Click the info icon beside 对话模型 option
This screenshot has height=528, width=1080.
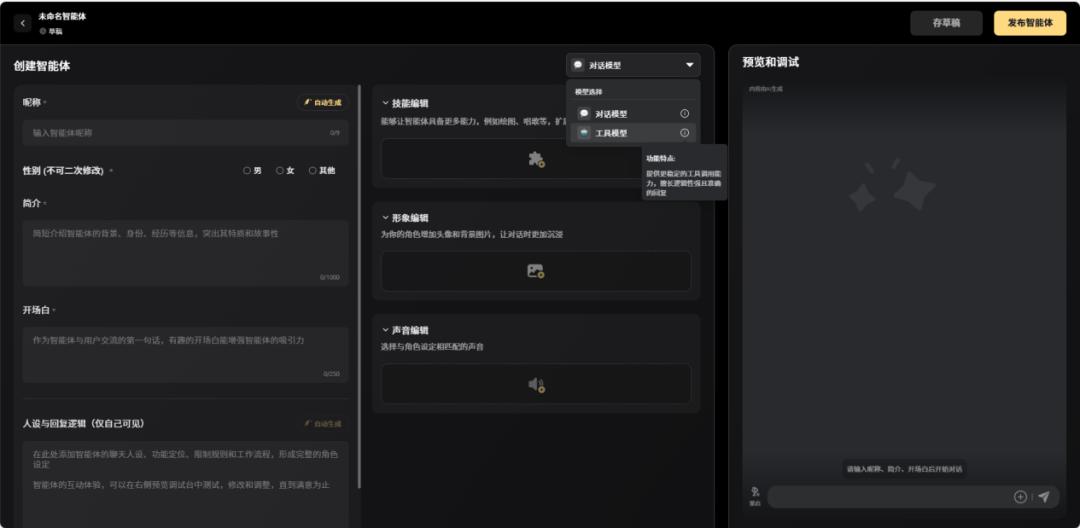pyautogui.click(x=685, y=114)
